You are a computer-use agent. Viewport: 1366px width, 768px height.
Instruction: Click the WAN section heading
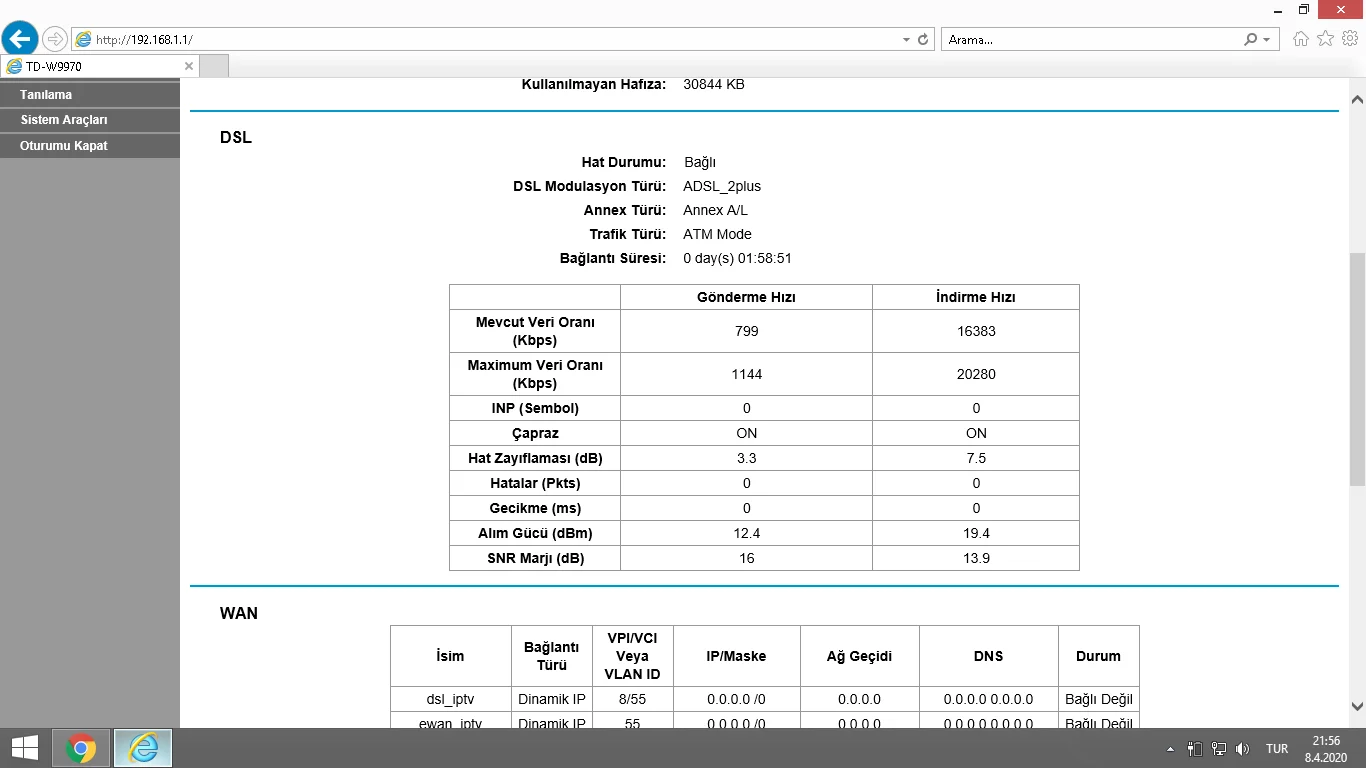(239, 614)
